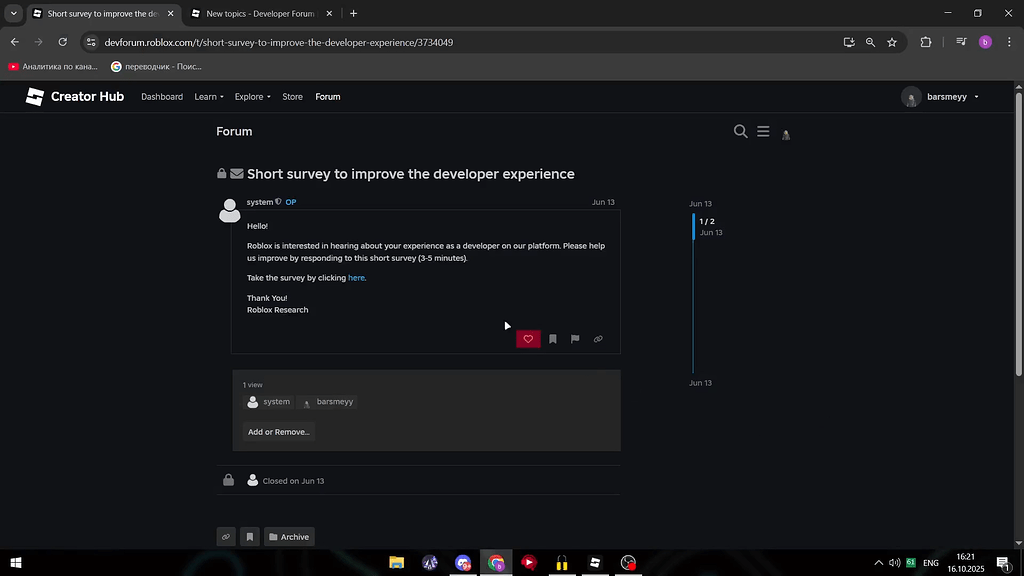Image resolution: width=1024 pixels, height=576 pixels.
Task: Expand the Learn dropdown menu
Action: [x=209, y=97]
